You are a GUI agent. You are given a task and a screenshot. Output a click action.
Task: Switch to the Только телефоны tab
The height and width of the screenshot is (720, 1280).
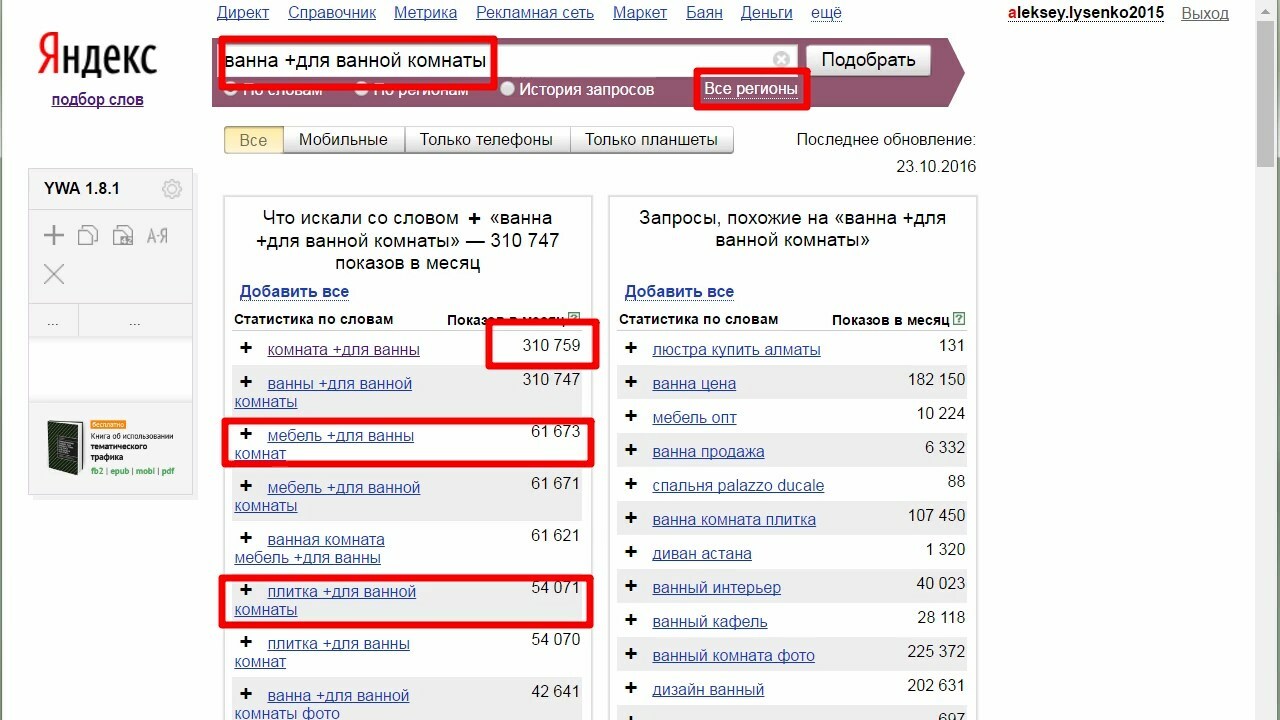pos(486,140)
